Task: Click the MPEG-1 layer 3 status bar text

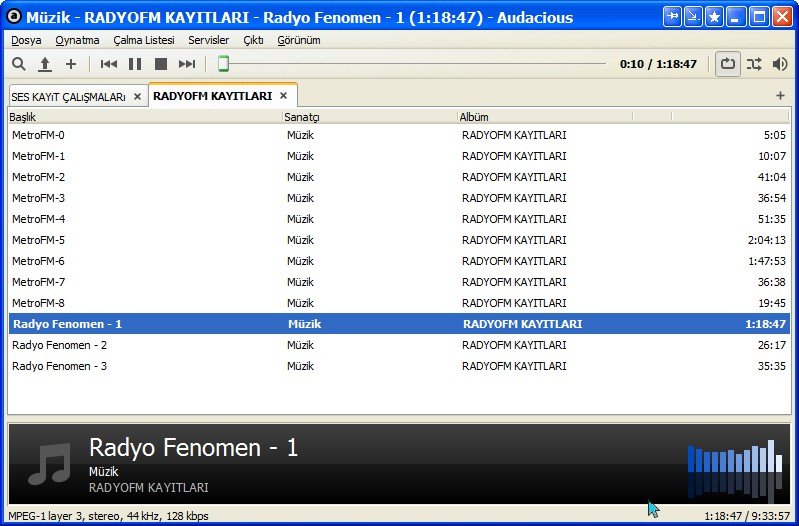Action: 108,516
